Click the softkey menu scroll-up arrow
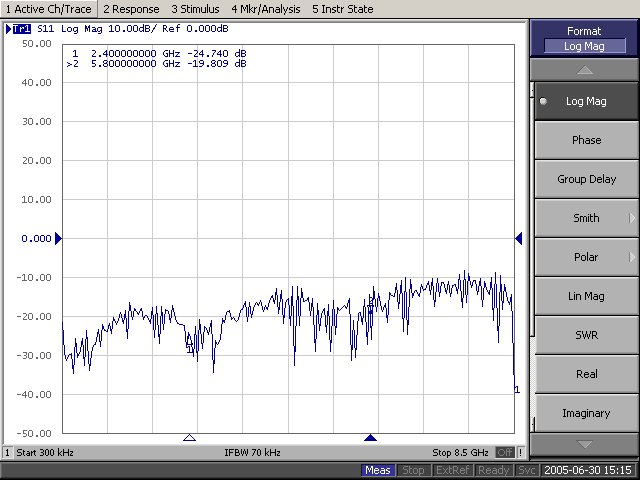 pyautogui.click(x=584, y=70)
